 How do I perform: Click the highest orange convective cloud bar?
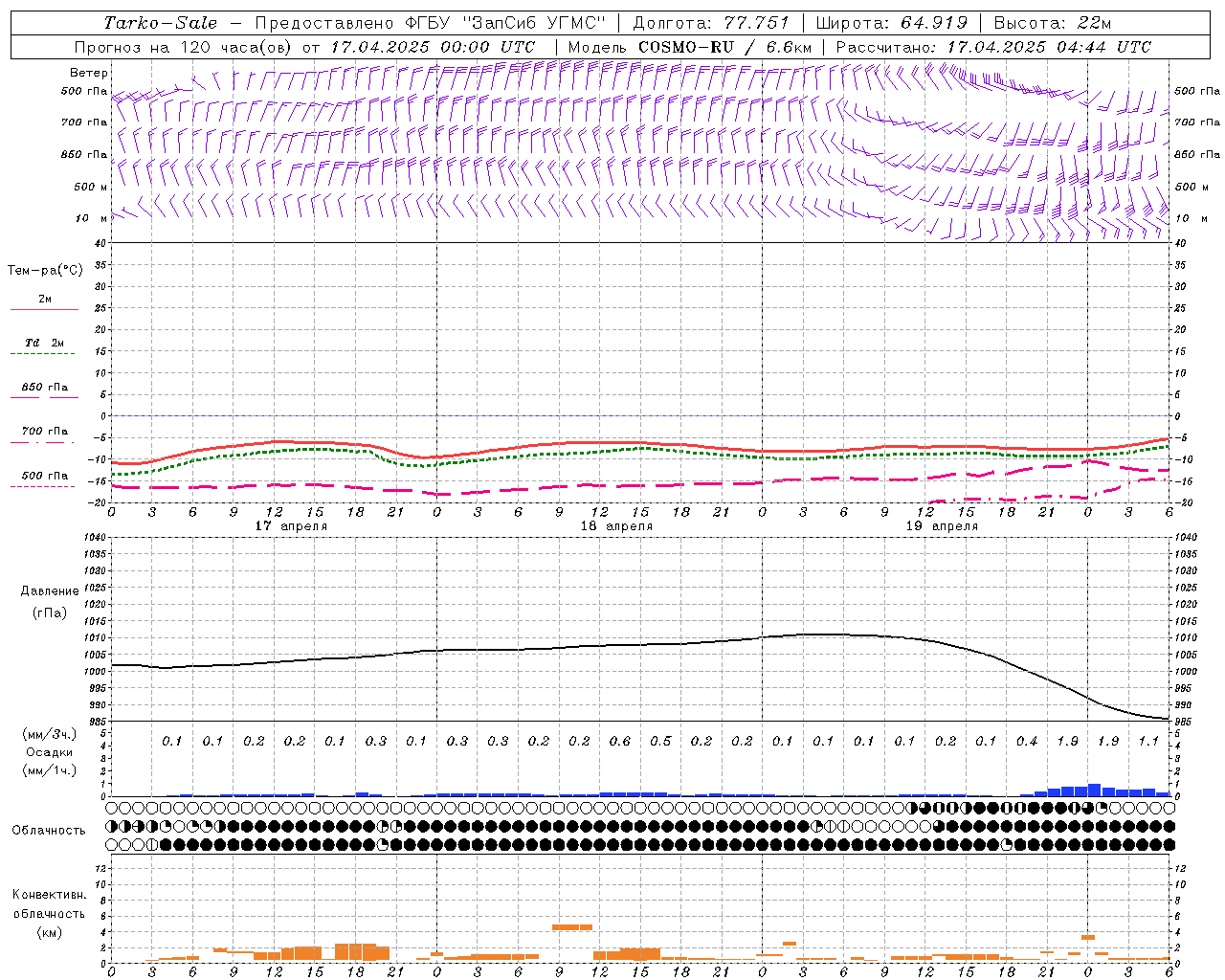[x=572, y=926]
